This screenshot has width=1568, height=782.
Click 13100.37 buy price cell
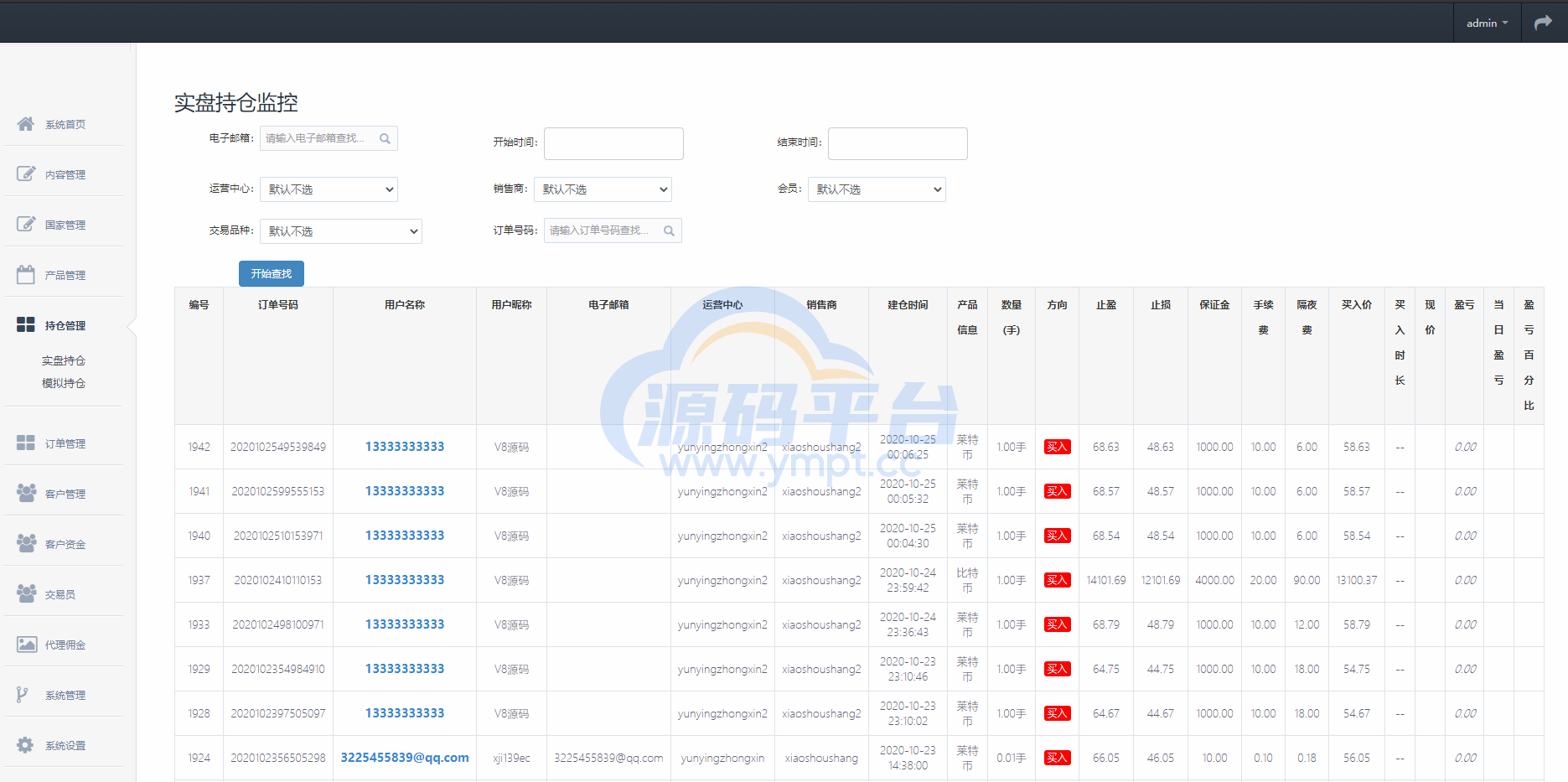1357,580
